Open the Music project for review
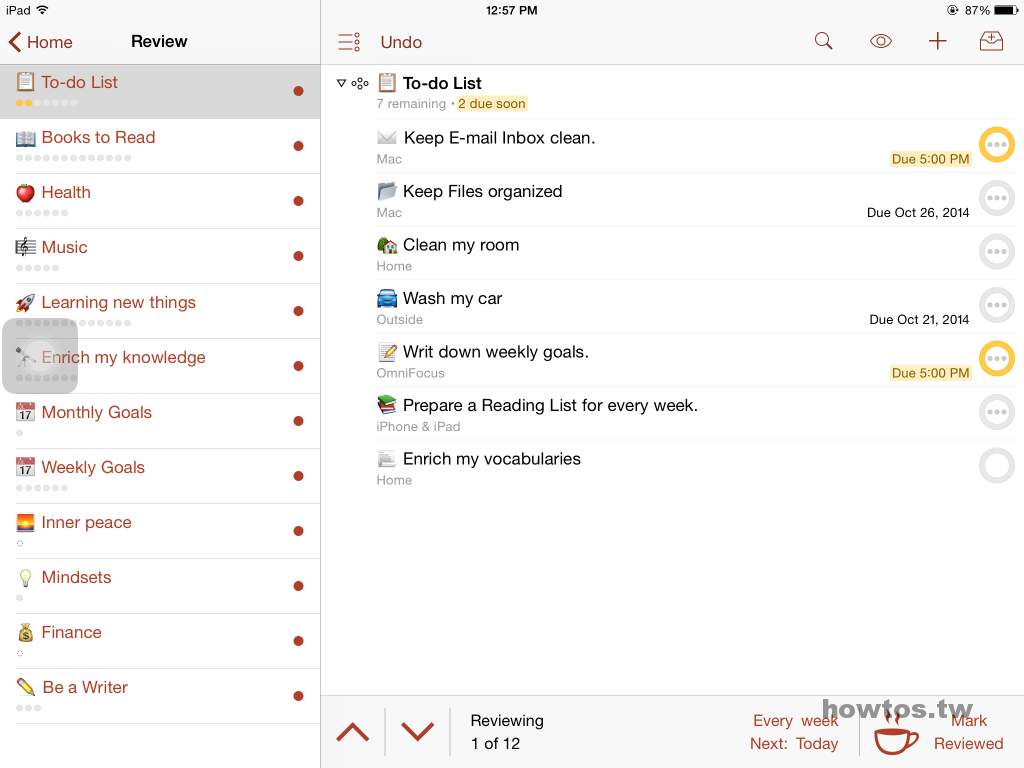The width and height of the screenshot is (1024, 768). point(160,256)
